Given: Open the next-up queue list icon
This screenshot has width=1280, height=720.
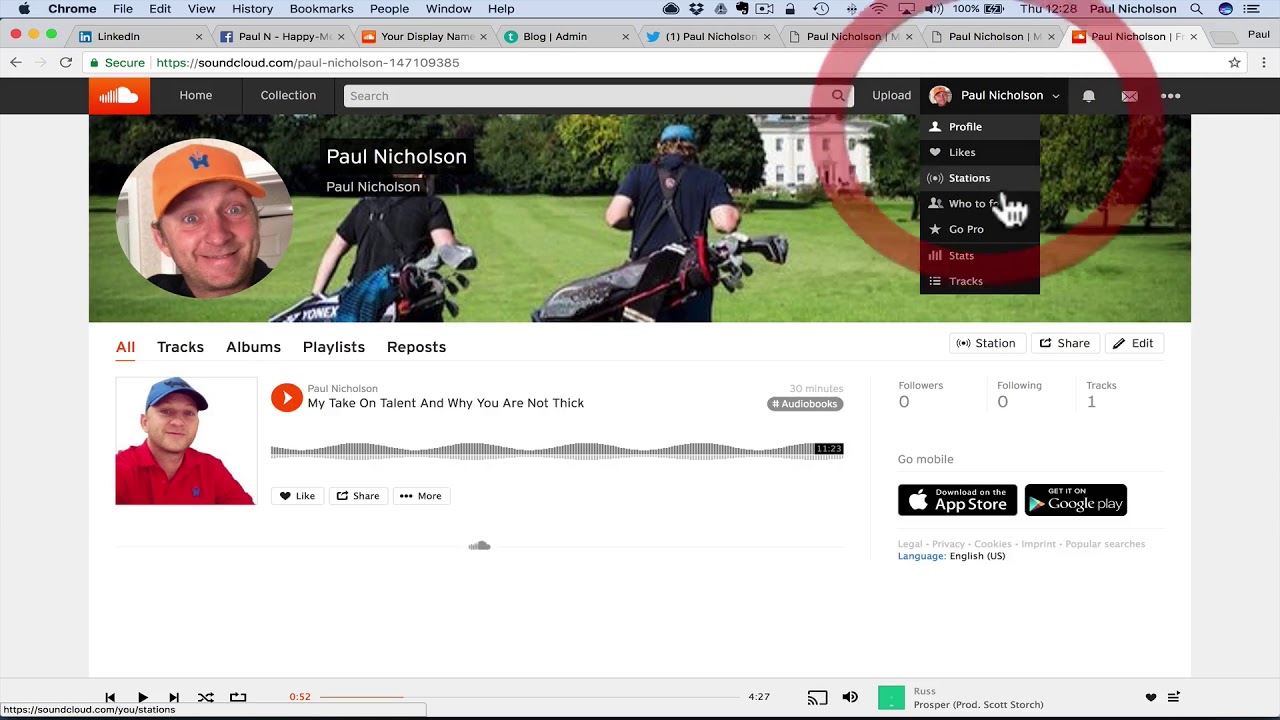Looking at the screenshot, I should [1174, 697].
